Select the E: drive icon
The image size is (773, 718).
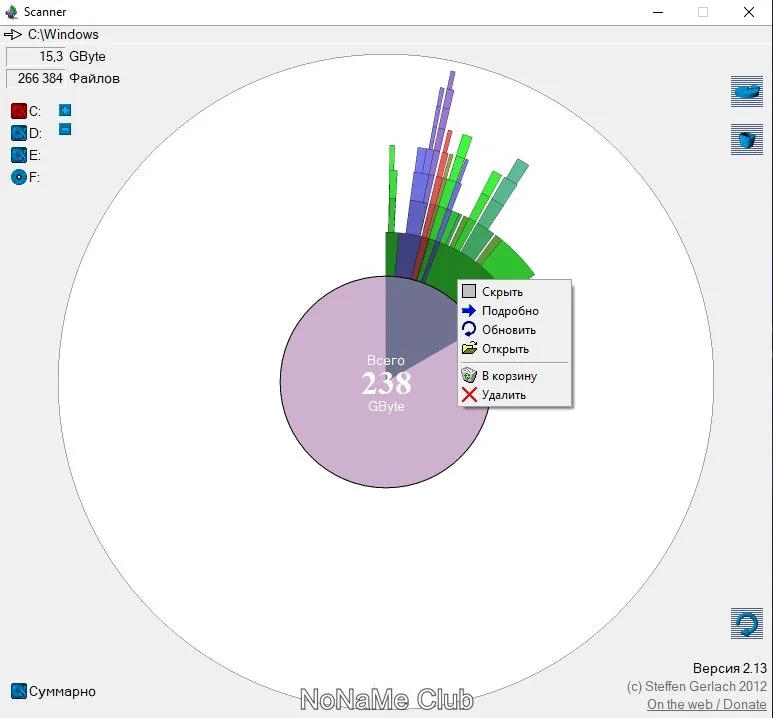click(19, 155)
